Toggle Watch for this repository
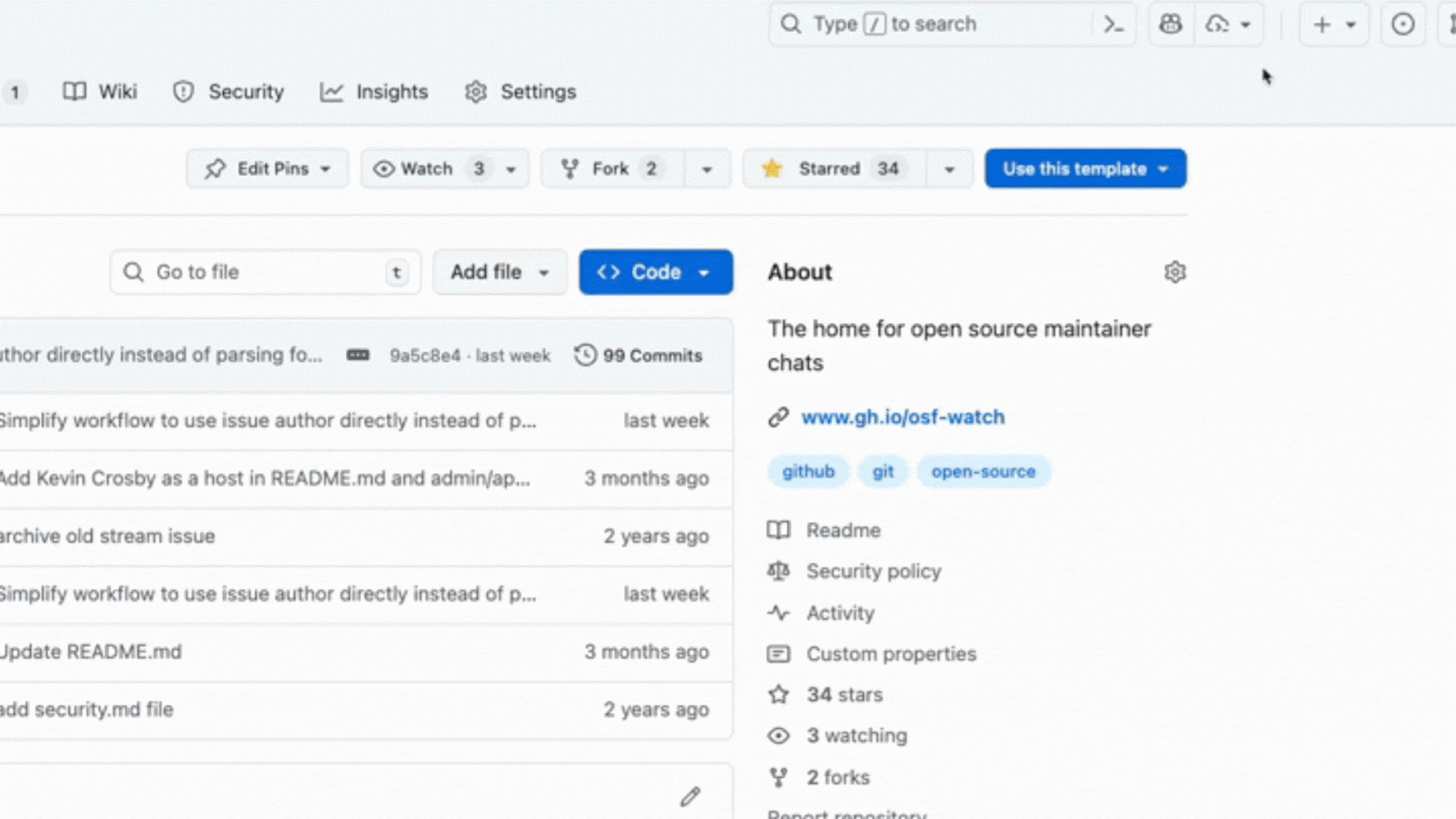The image size is (1456, 819). (428, 168)
